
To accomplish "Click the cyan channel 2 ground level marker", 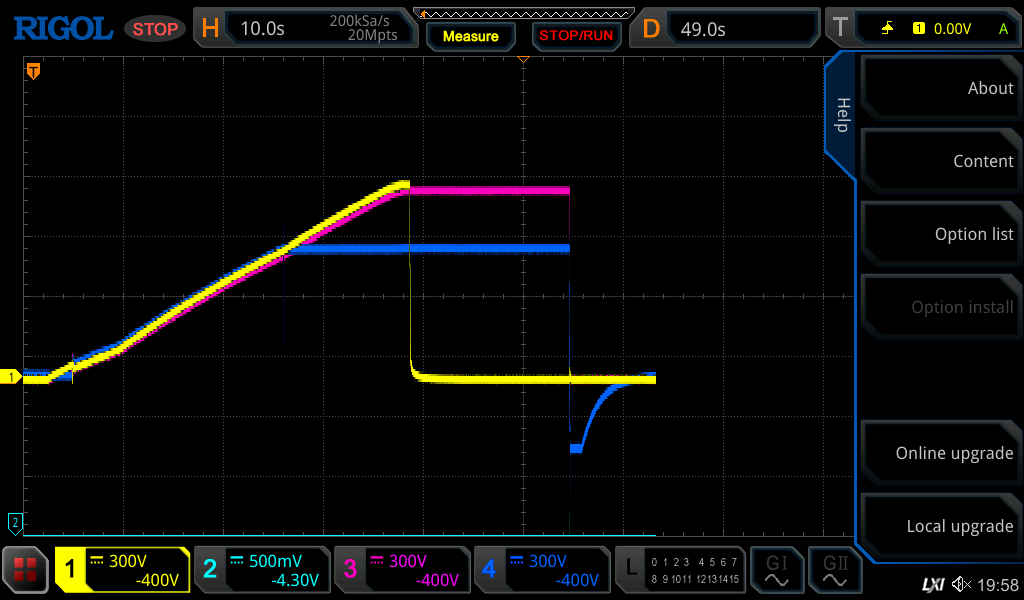I will (15, 521).
